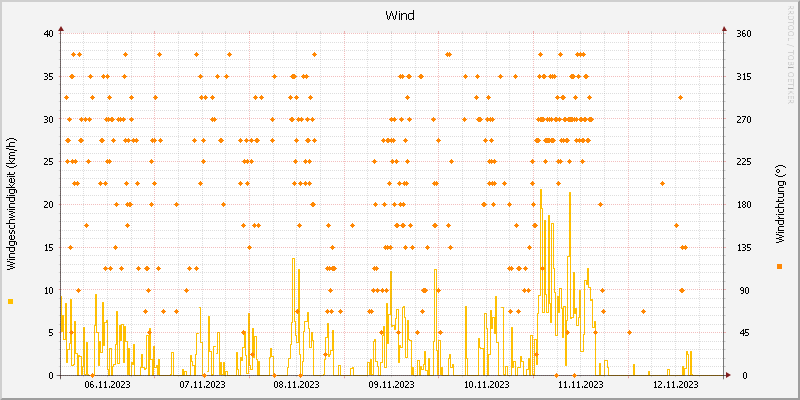Click the date label 08.11.2023
Screen dimensions: 800x400
pos(296,384)
